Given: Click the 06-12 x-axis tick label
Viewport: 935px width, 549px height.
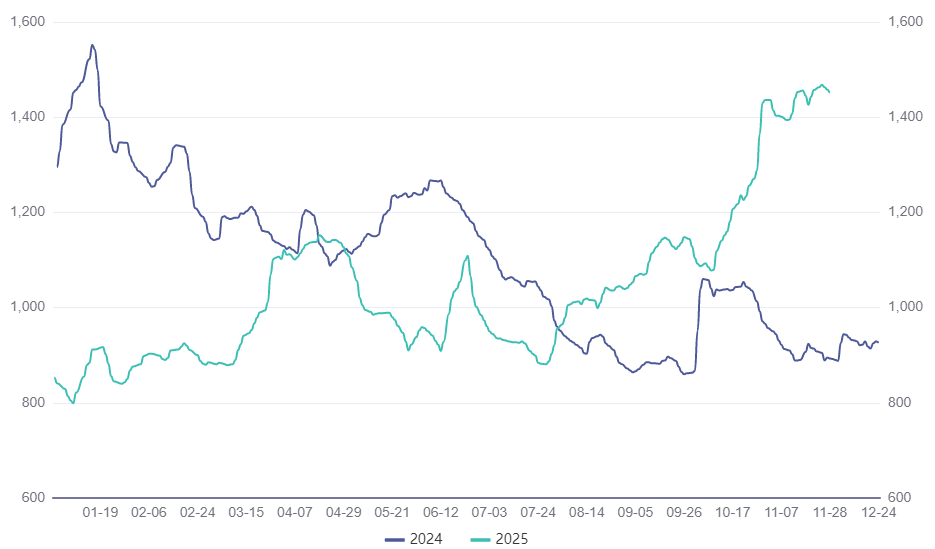Looking at the screenshot, I should coord(441,512).
